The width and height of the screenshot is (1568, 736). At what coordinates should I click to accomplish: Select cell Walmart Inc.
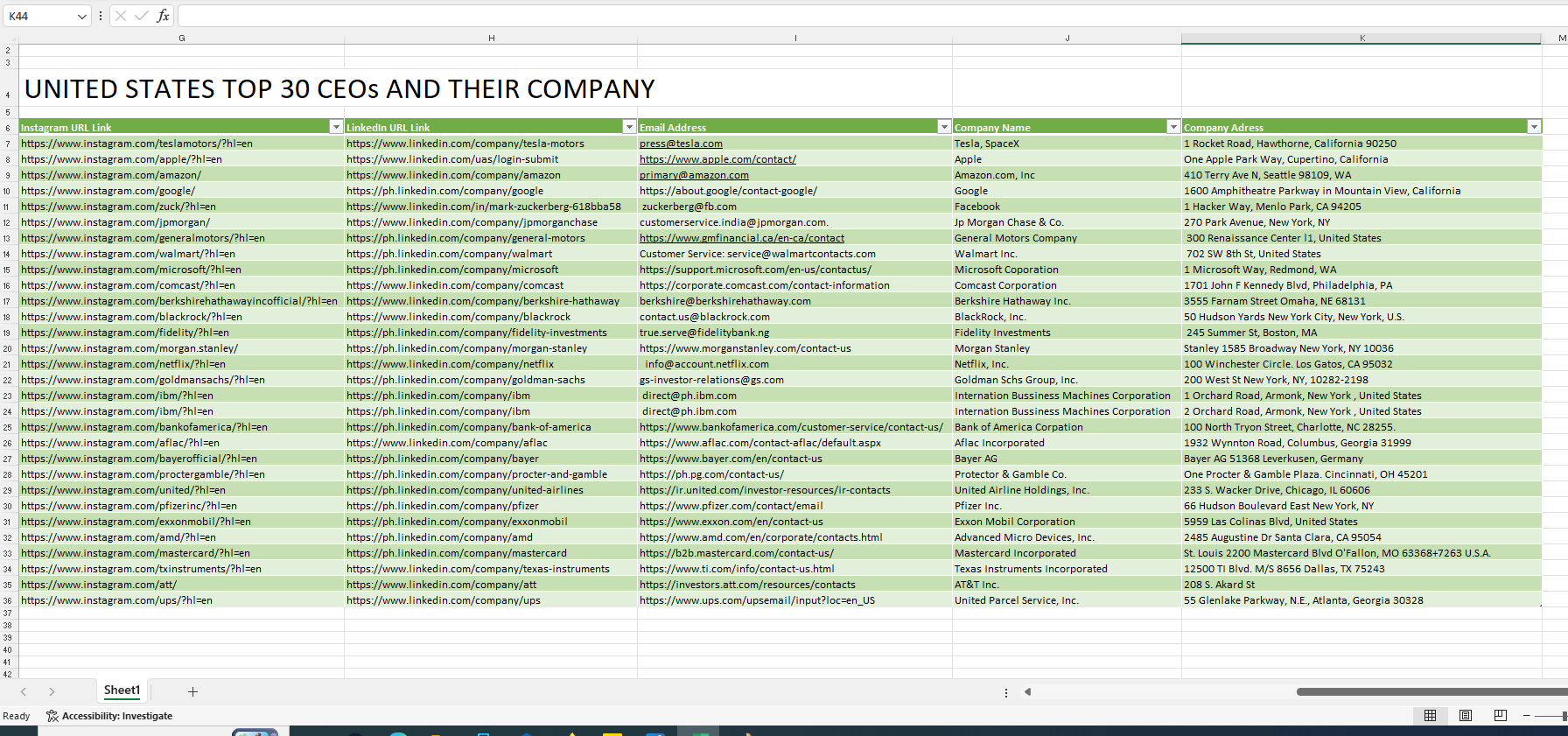point(1067,254)
